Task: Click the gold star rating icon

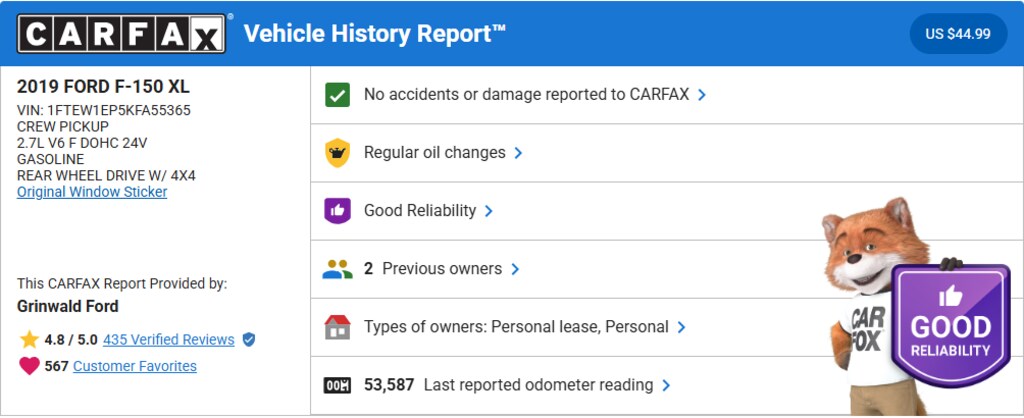Action: pyautogui.click(x=29, y=340)
